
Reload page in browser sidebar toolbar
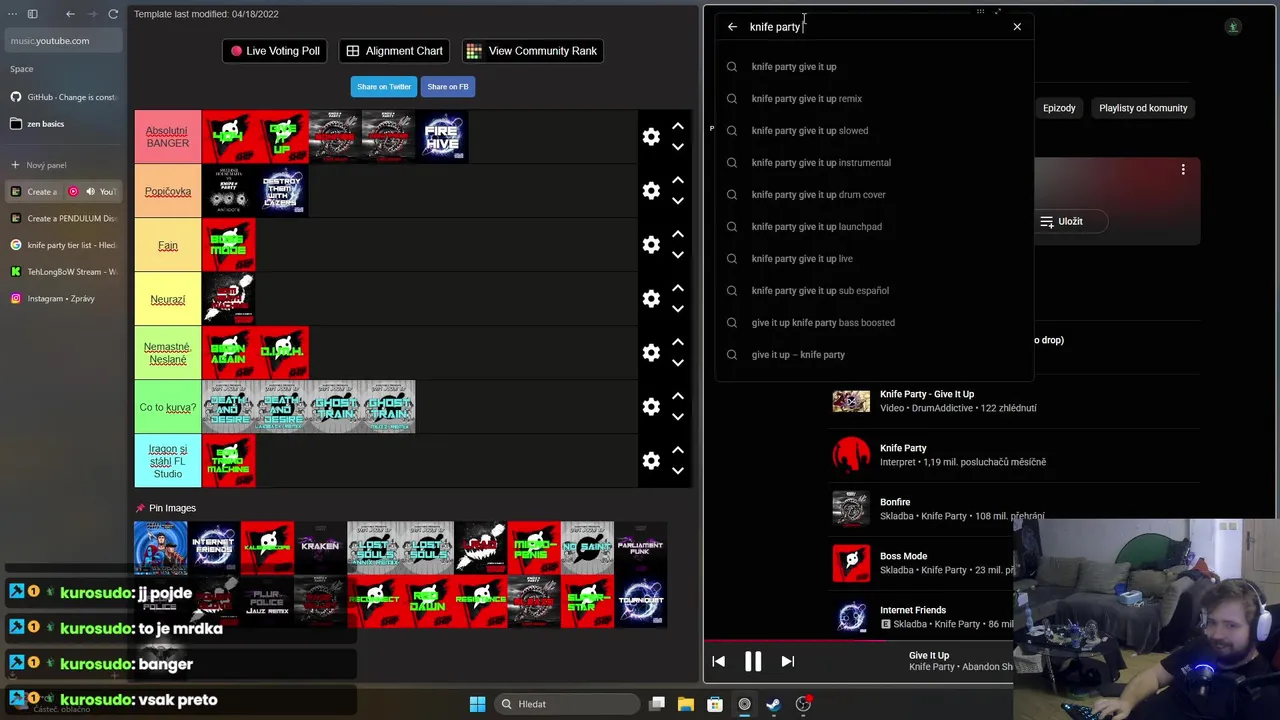pos(113,14)
